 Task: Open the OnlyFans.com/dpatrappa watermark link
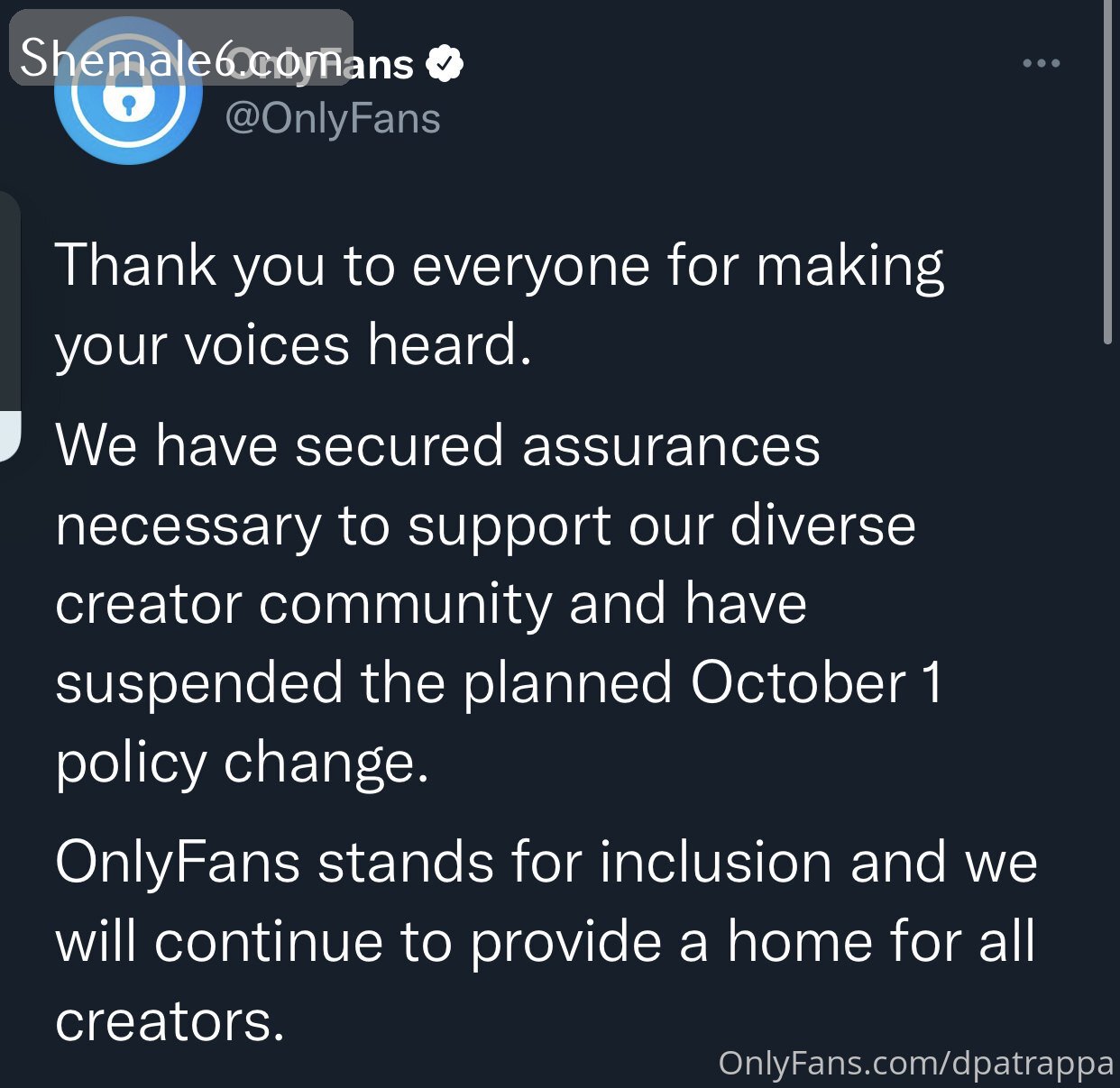click(916, 1063)
